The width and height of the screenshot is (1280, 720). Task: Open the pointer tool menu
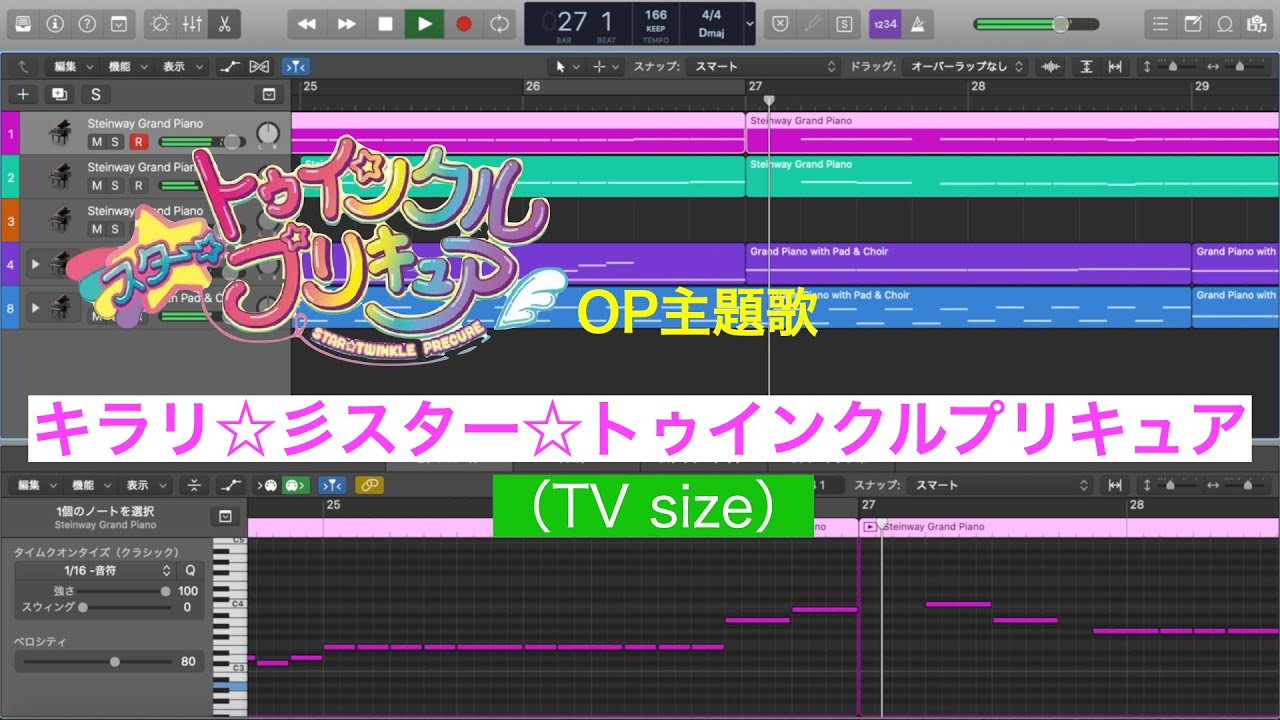[567, 67]
